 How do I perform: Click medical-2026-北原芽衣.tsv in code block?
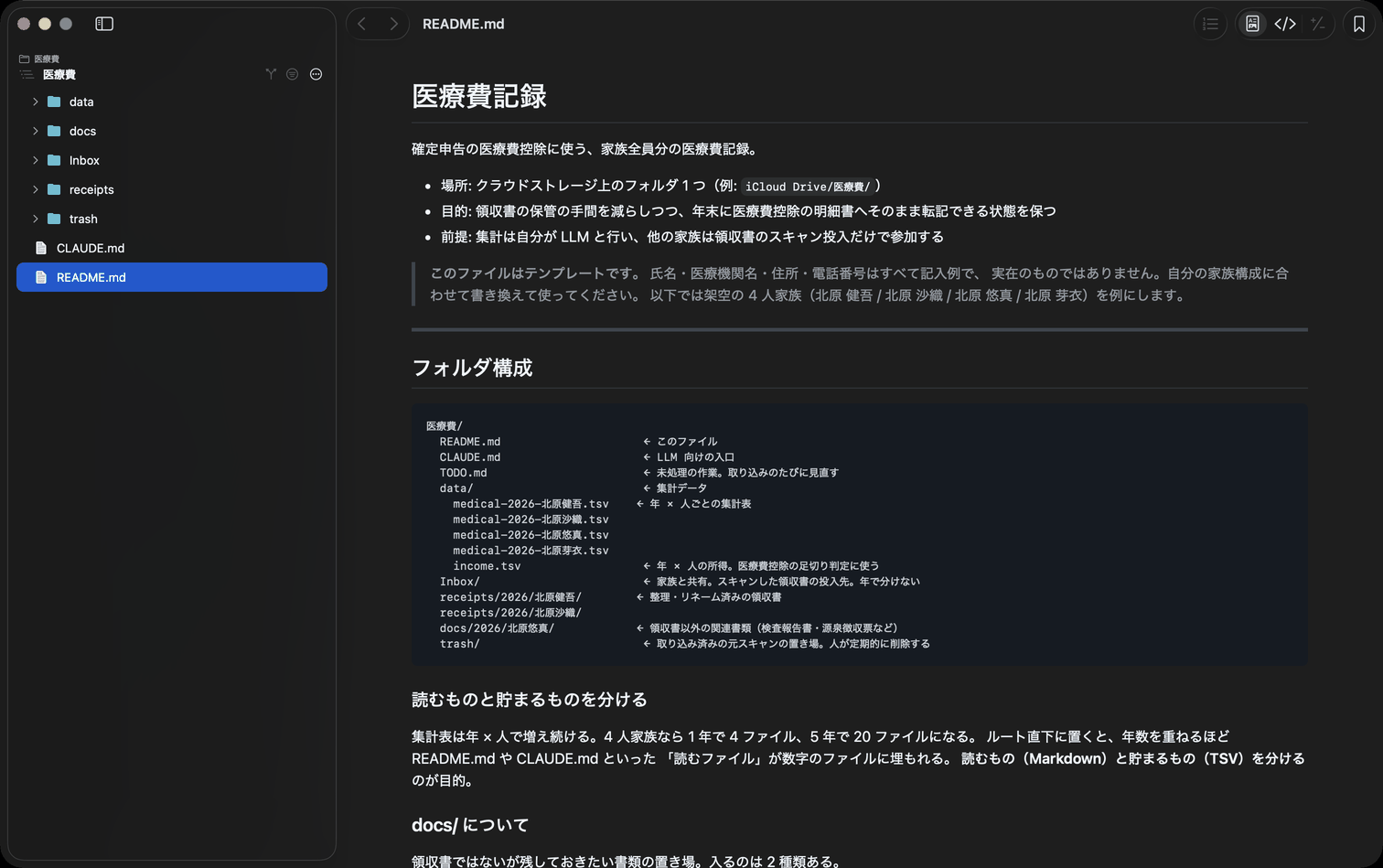click(x=531, y=551)
